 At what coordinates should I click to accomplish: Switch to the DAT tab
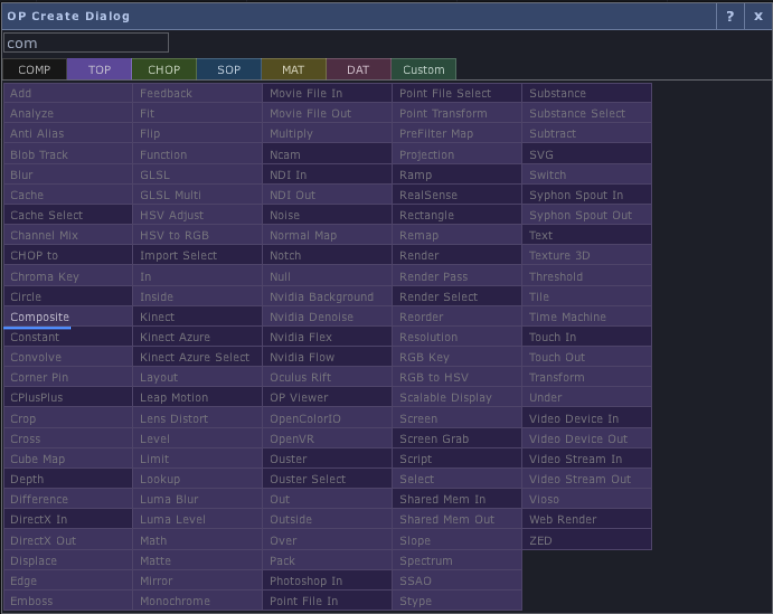(x=358, y=70)
